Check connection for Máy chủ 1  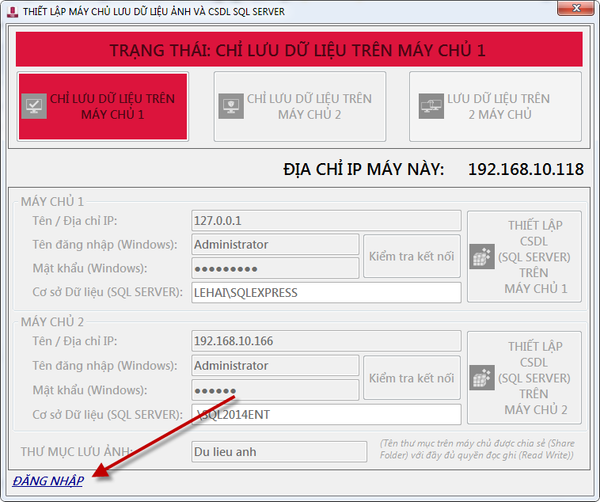point(412,256)
